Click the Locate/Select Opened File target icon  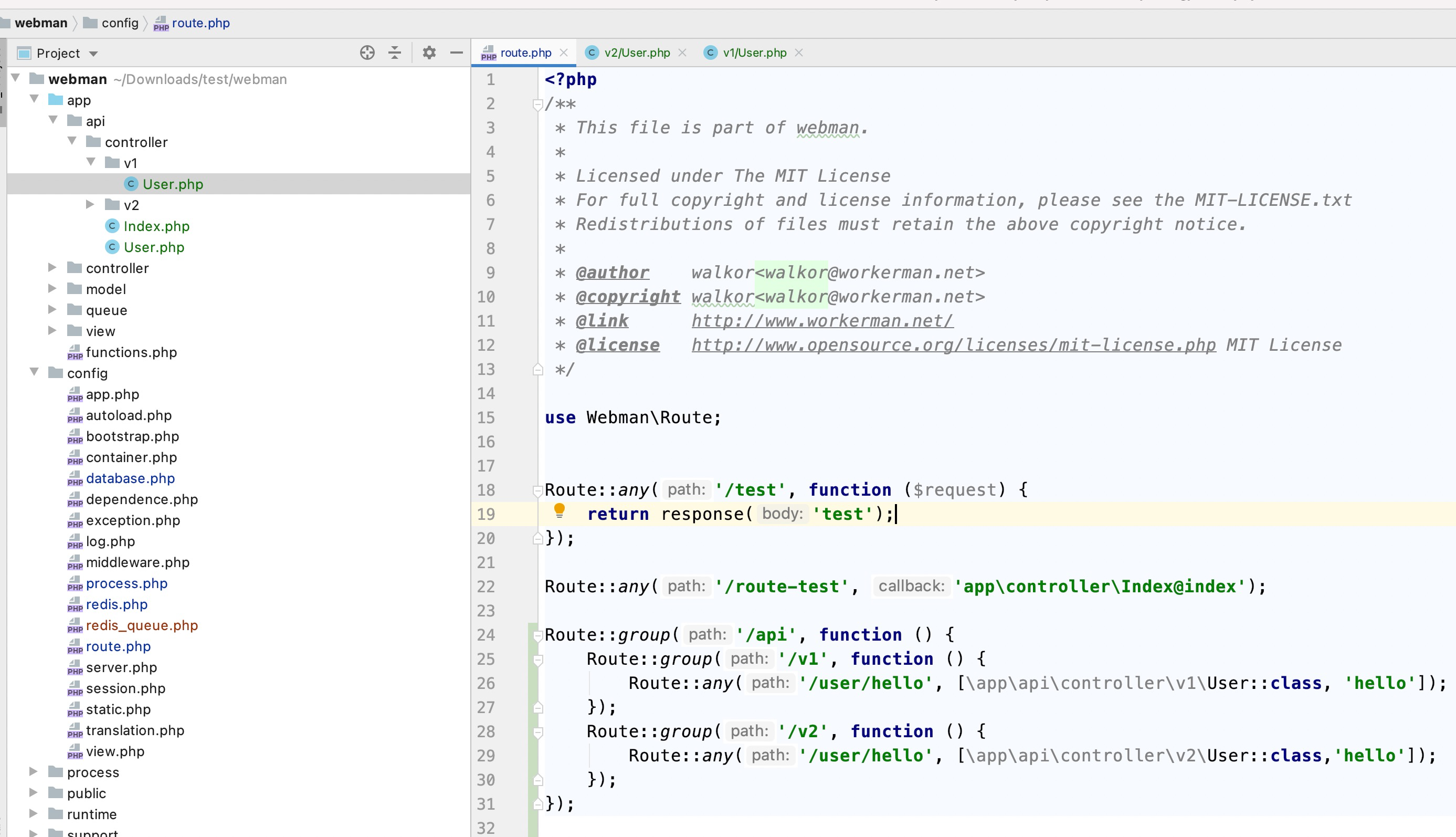tap(367, 53)
